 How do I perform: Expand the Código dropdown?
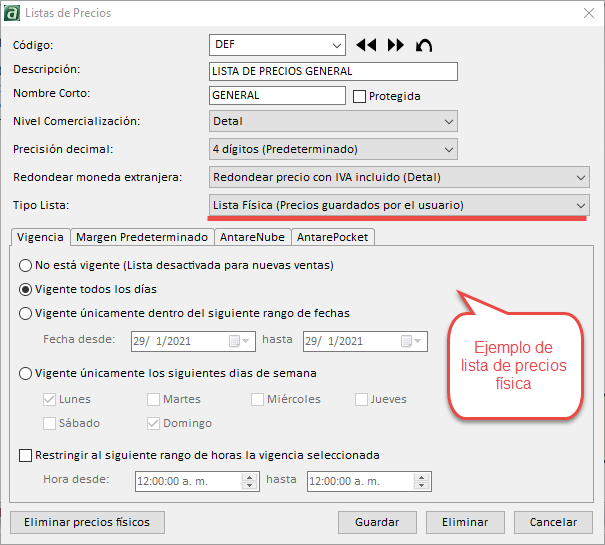coord(336,45)
